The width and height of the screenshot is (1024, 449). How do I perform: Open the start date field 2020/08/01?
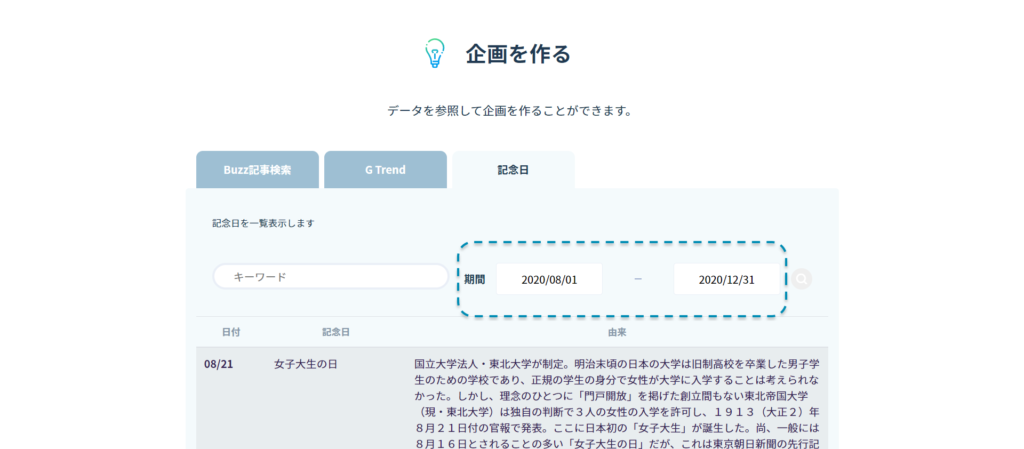(x=549, y=279)
